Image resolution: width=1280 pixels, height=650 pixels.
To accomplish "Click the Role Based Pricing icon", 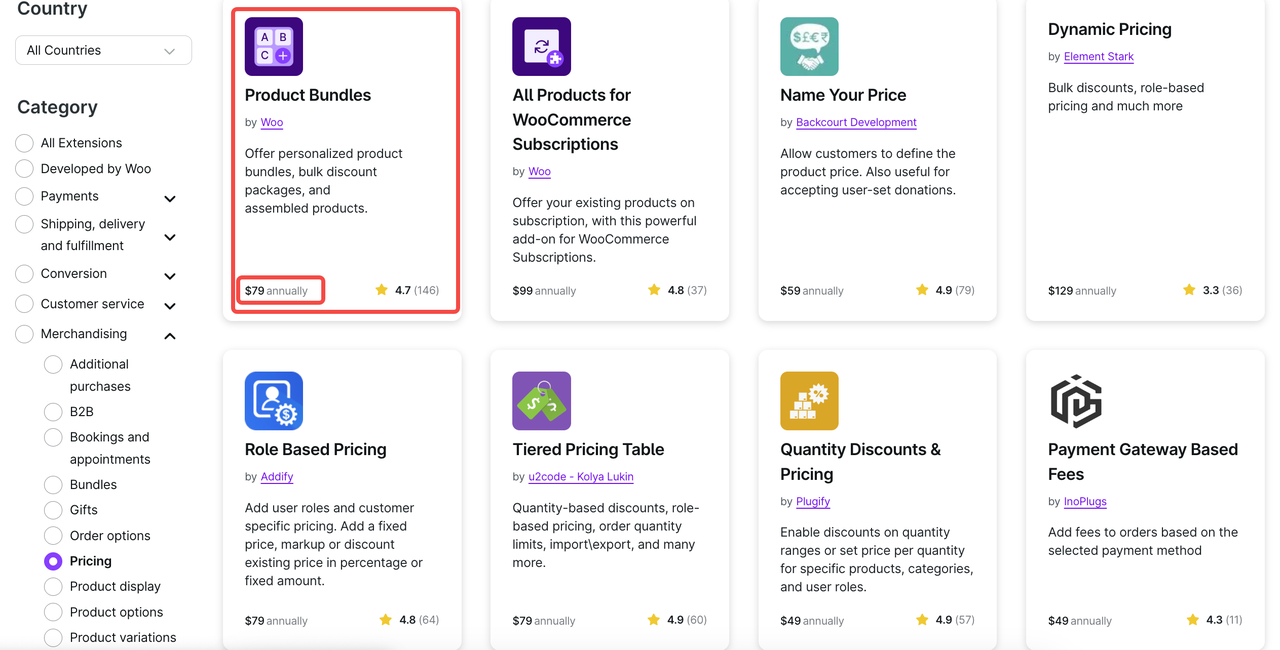I will 273,400.
